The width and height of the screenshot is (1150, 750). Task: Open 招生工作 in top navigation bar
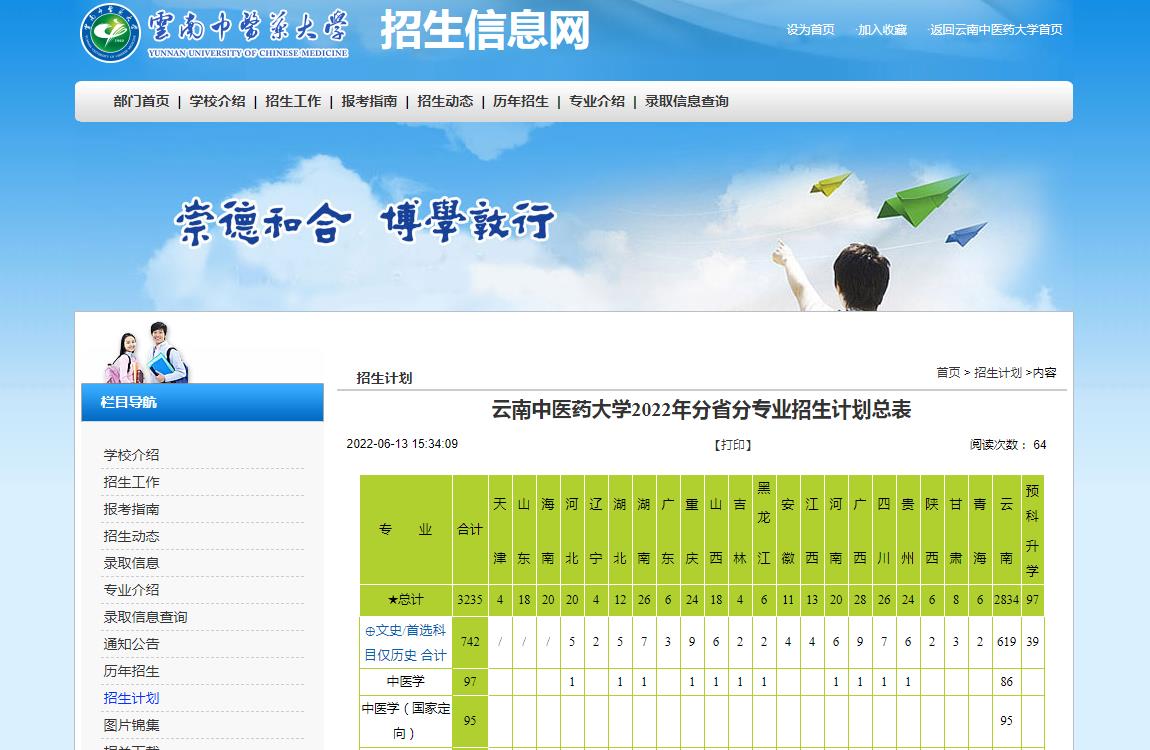(293, 101)
